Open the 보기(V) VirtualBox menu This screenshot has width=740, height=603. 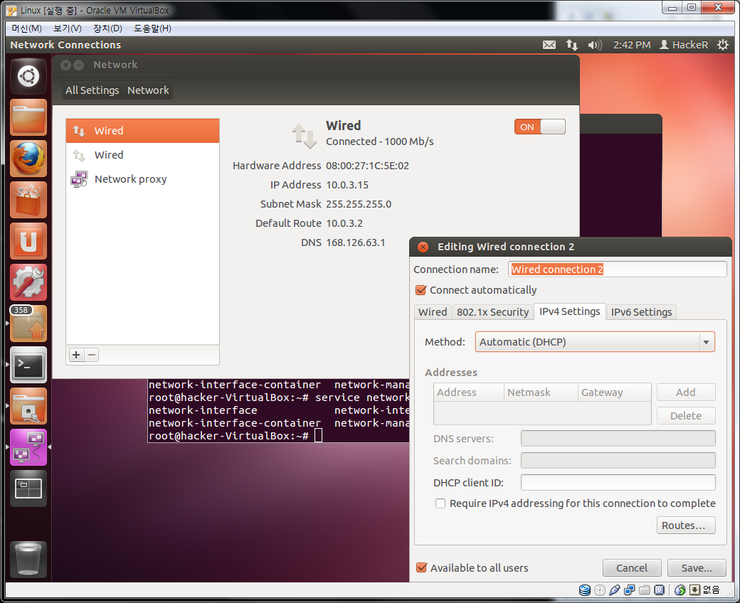click(x=67, y=28)
